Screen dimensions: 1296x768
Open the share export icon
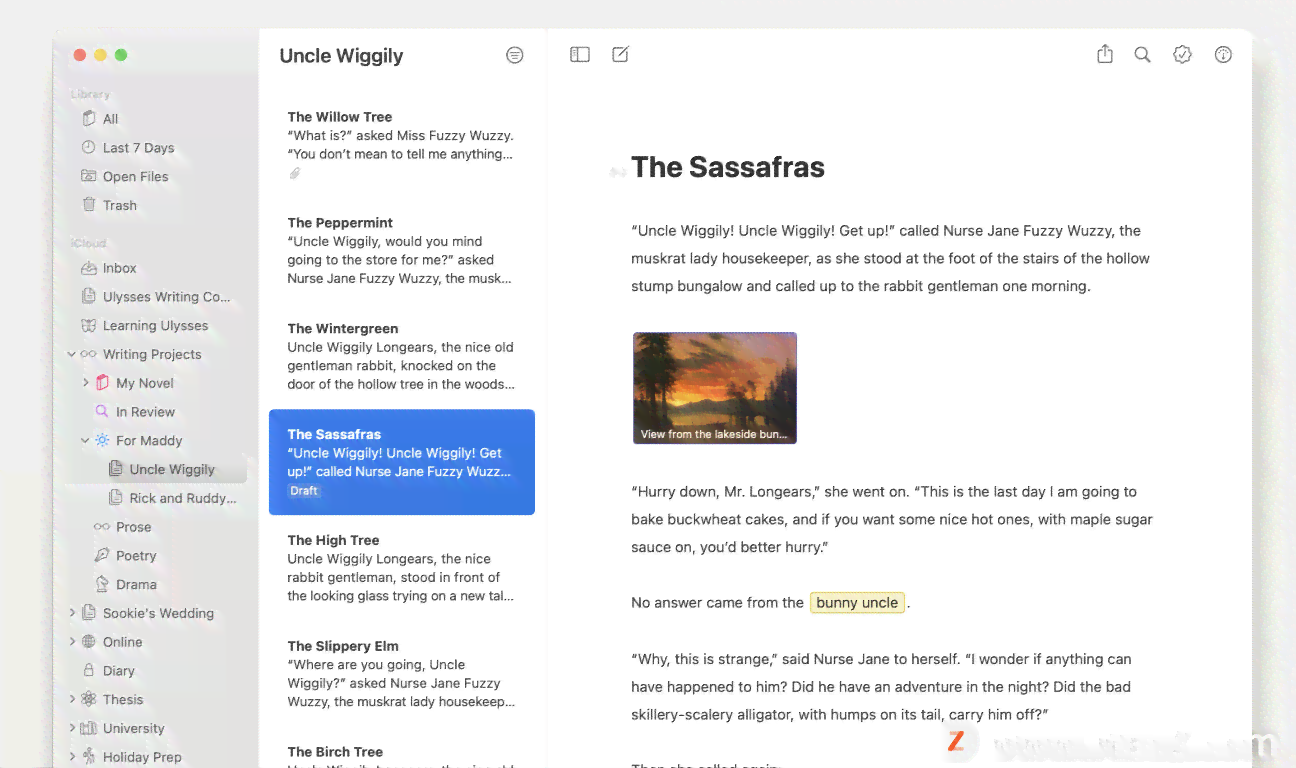pos(1105,54)
